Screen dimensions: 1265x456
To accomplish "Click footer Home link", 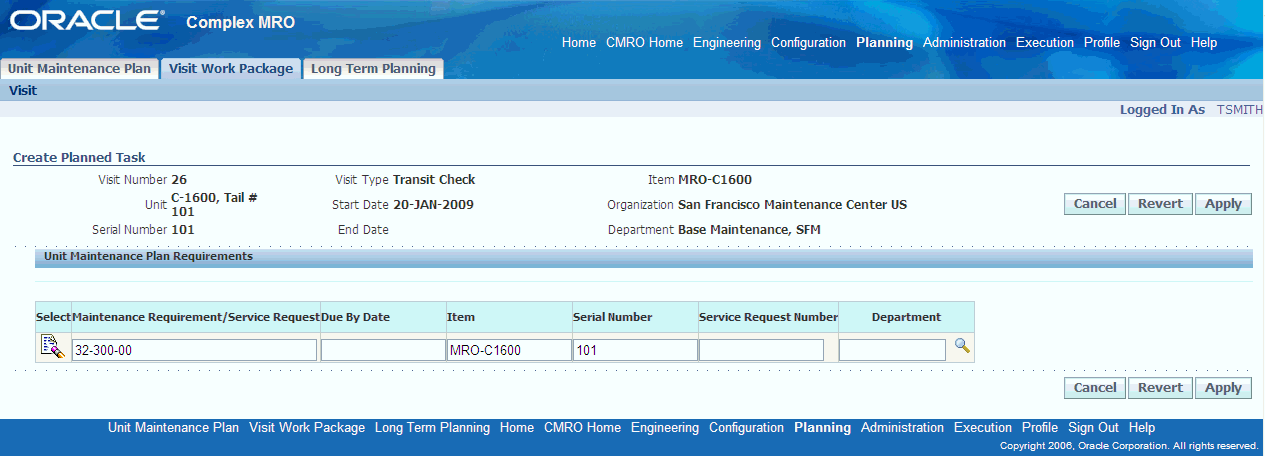I will point(517,427).
